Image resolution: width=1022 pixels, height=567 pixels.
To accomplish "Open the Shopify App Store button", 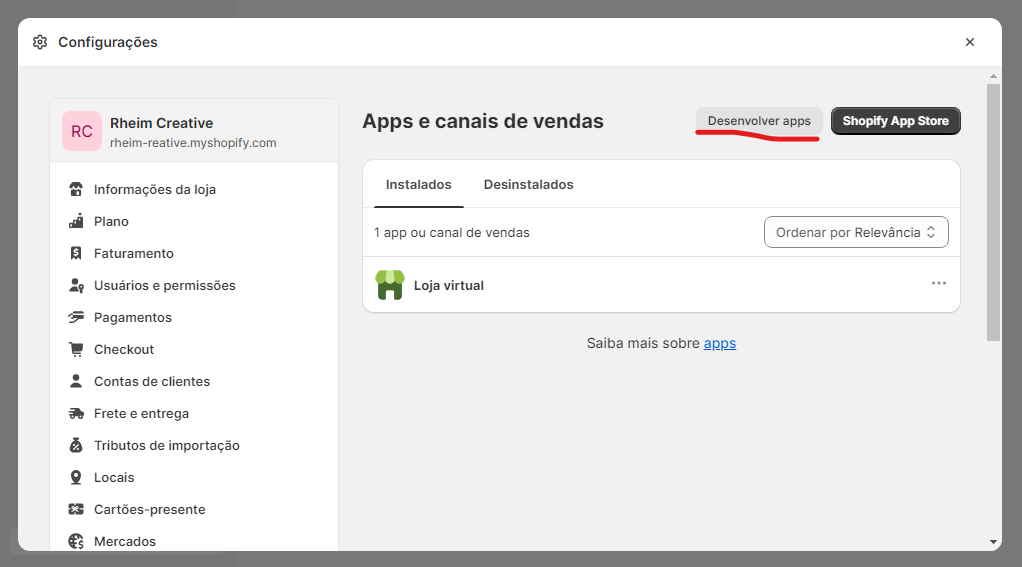I will (x=896, y=121).
